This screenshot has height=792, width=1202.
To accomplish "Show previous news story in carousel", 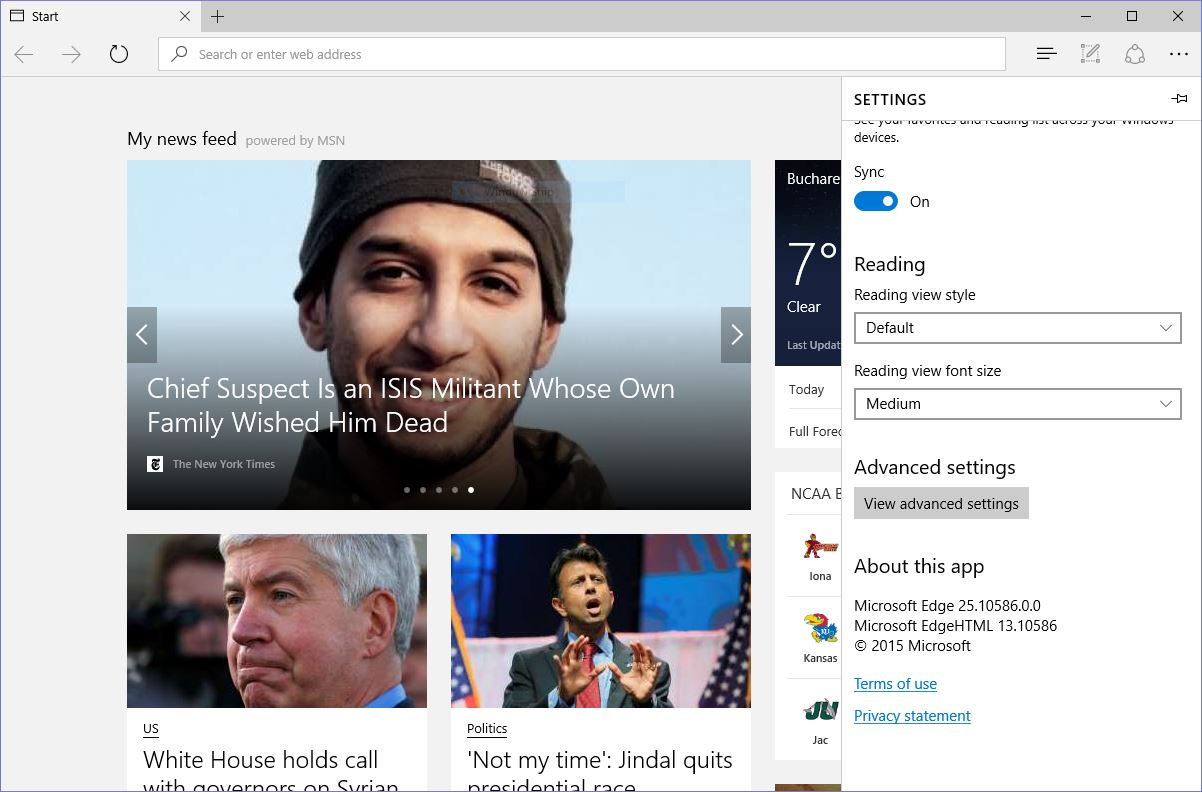I will [x=142, y=335].
